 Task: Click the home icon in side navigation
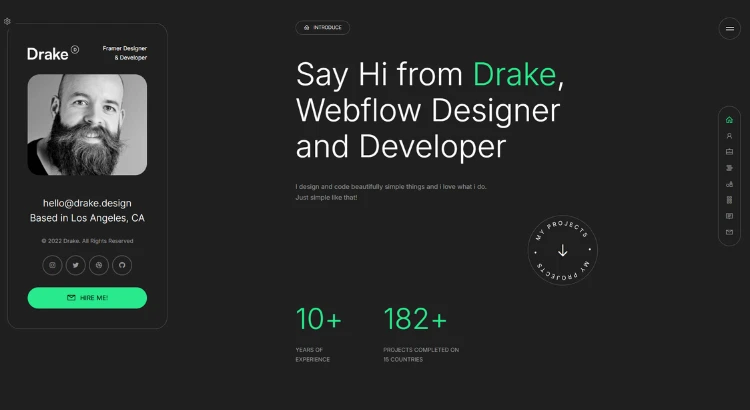pyautogui.click(x=729, y=120)
